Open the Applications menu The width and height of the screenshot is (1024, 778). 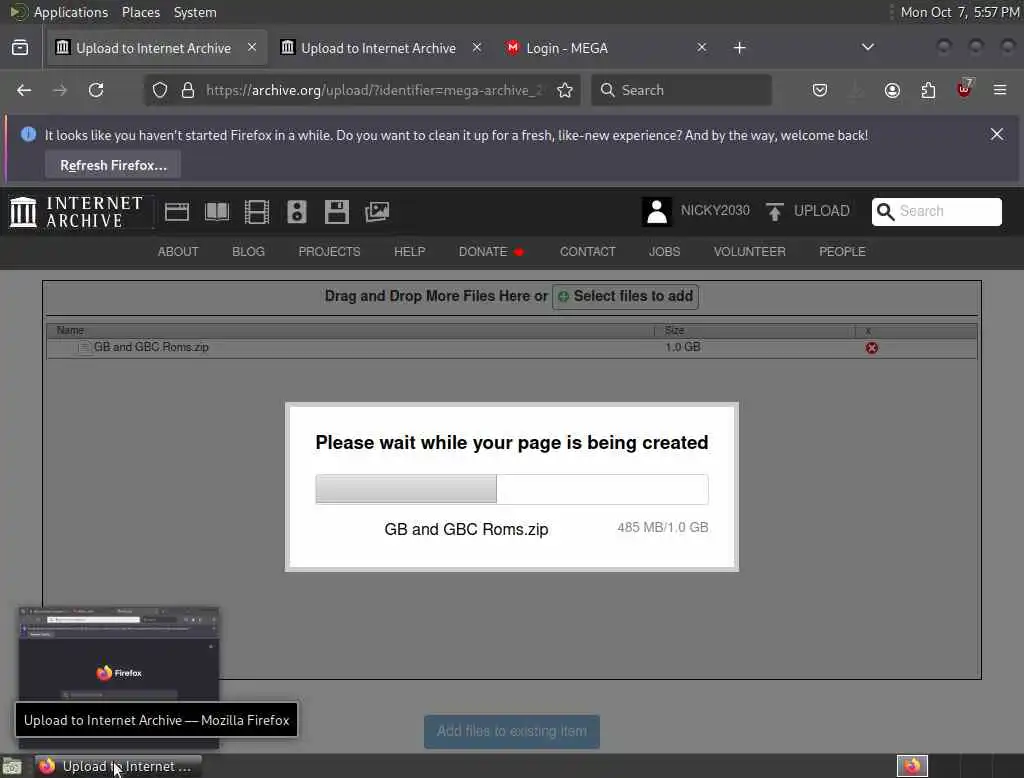point(59,12)
